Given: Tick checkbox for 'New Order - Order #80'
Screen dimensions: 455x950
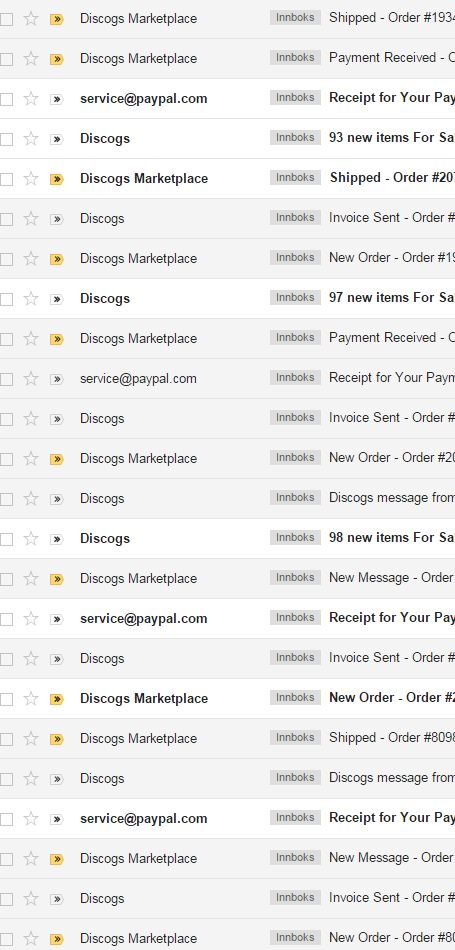Looking at the screenshot, I should 6,939.
